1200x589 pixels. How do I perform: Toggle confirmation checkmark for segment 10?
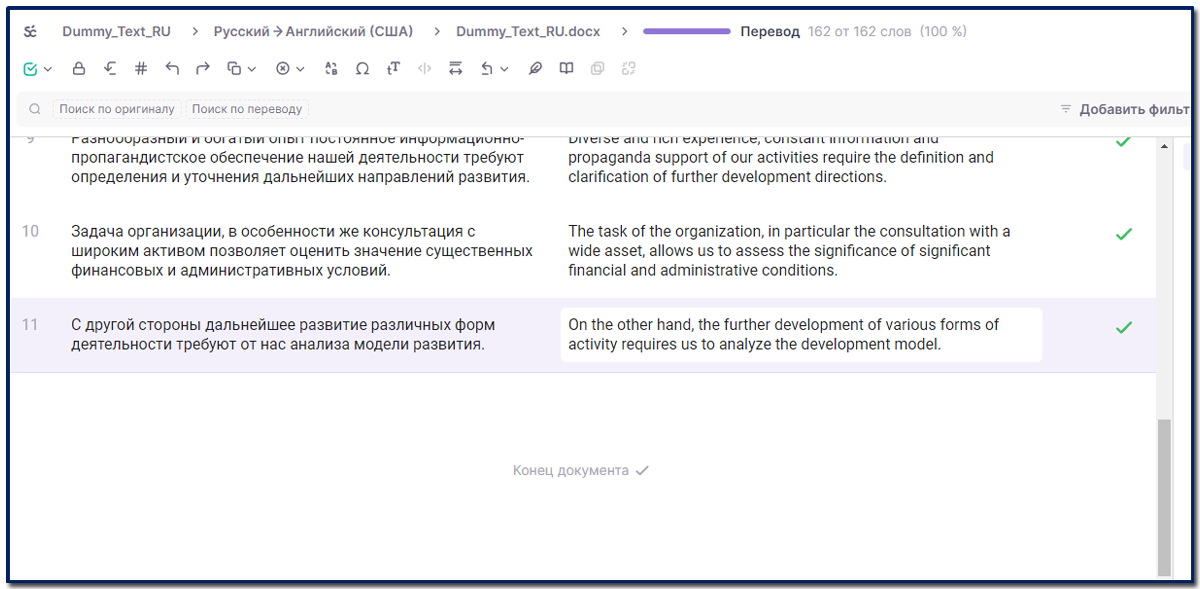pyautogui.click(x=1123, y=234)
